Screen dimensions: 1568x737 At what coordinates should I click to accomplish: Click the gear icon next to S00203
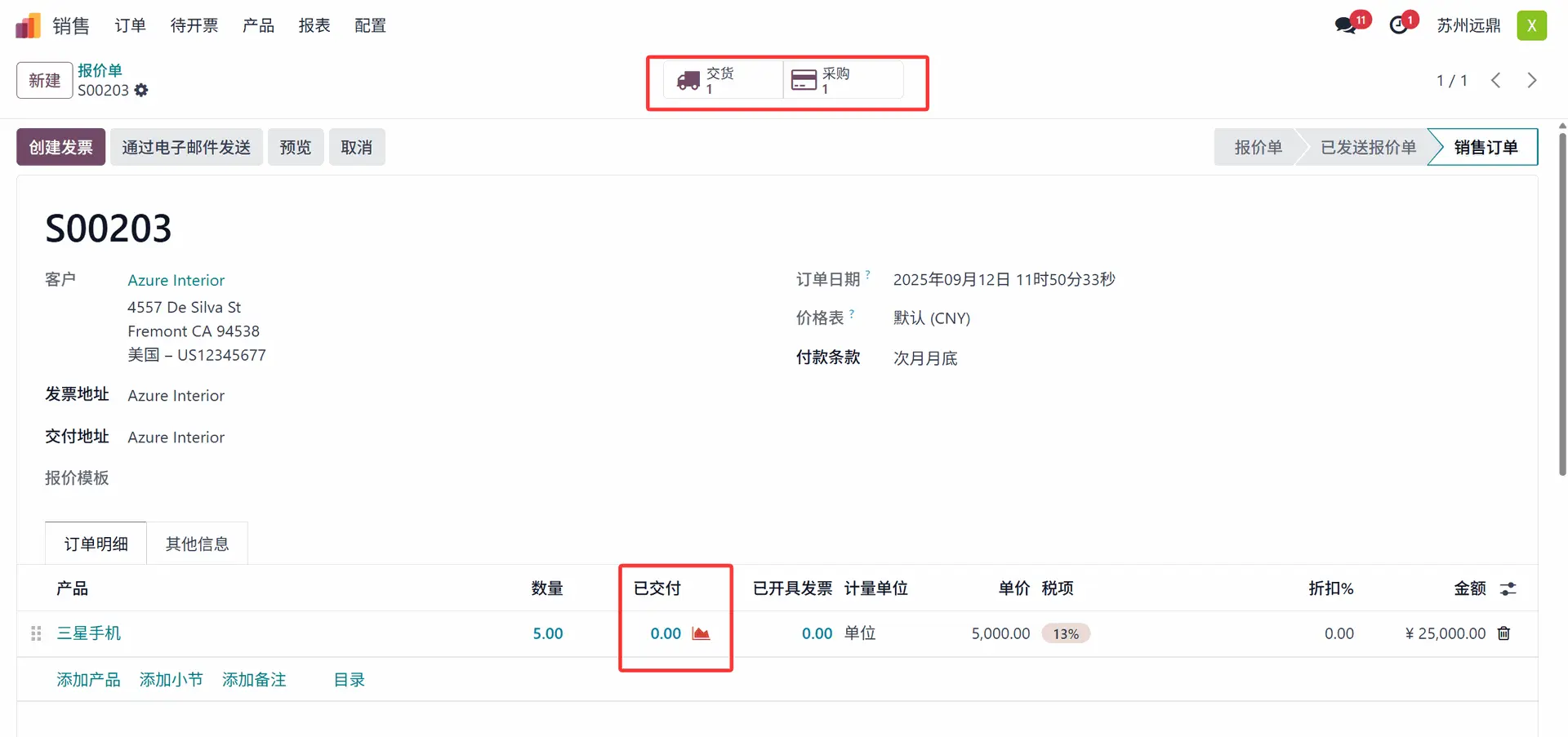coord(141,91)
